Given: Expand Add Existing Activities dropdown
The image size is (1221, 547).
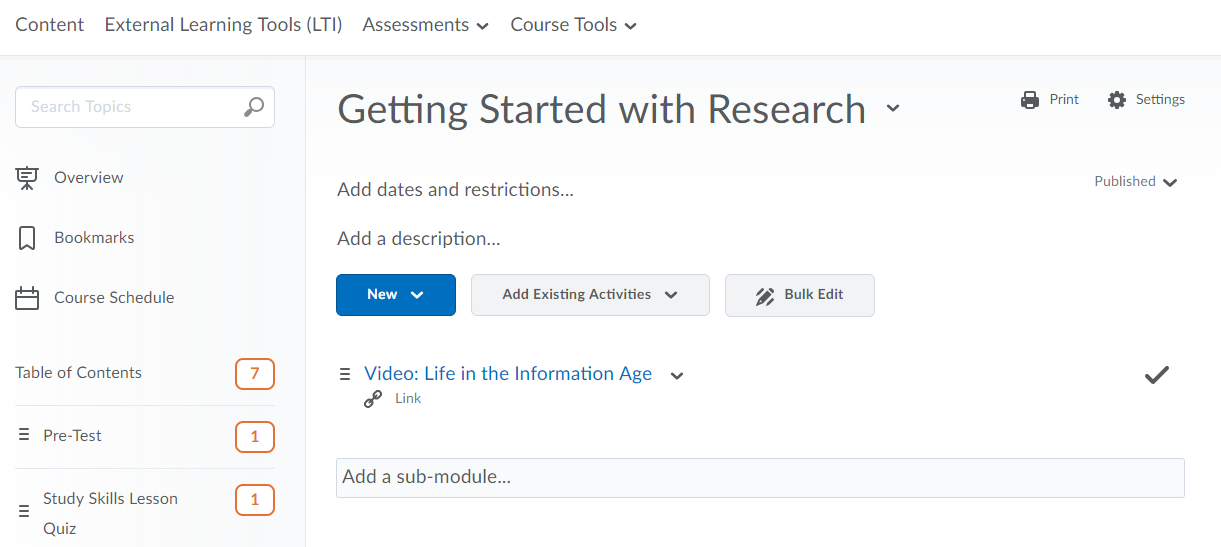Looking at the screenshot, I should point(590,295).
